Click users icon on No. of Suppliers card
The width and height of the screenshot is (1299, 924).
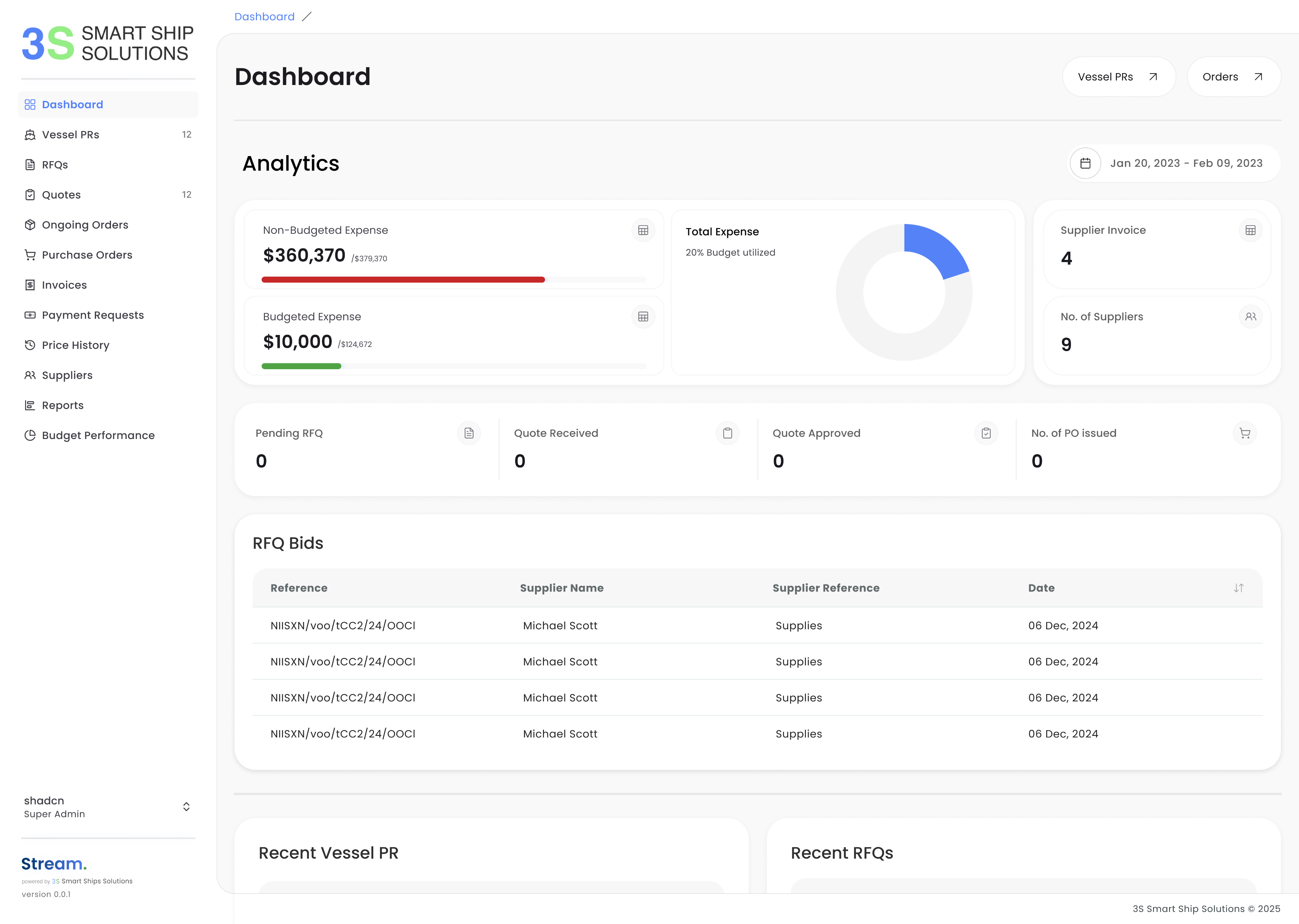1250,317
